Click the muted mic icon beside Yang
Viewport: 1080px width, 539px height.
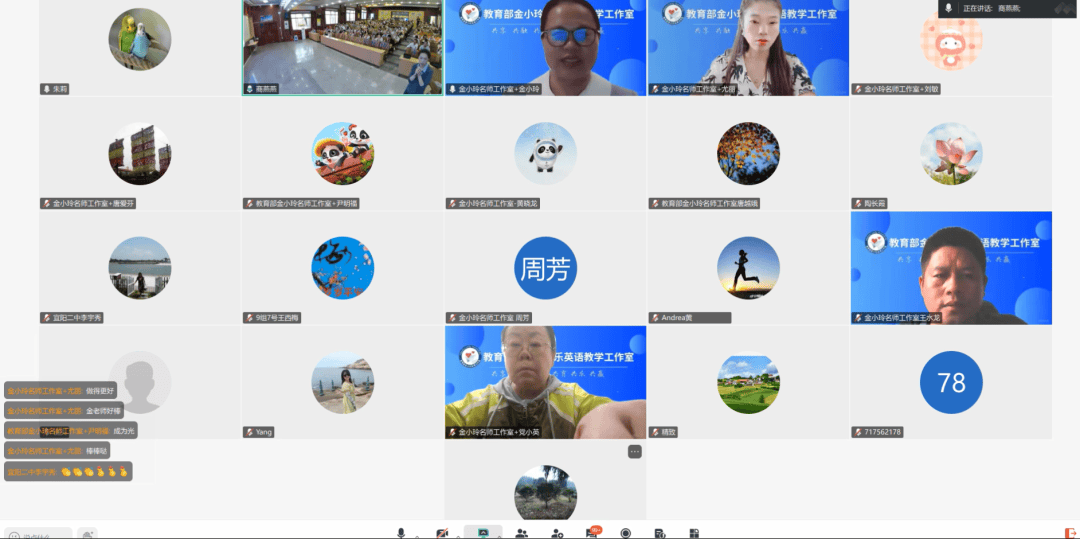click(250, 432)
